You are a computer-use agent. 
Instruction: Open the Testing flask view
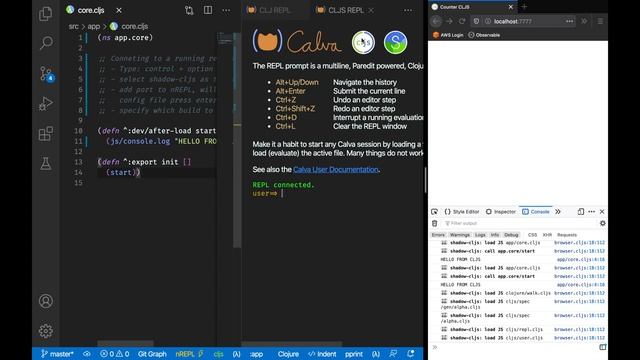coord(45,164)
